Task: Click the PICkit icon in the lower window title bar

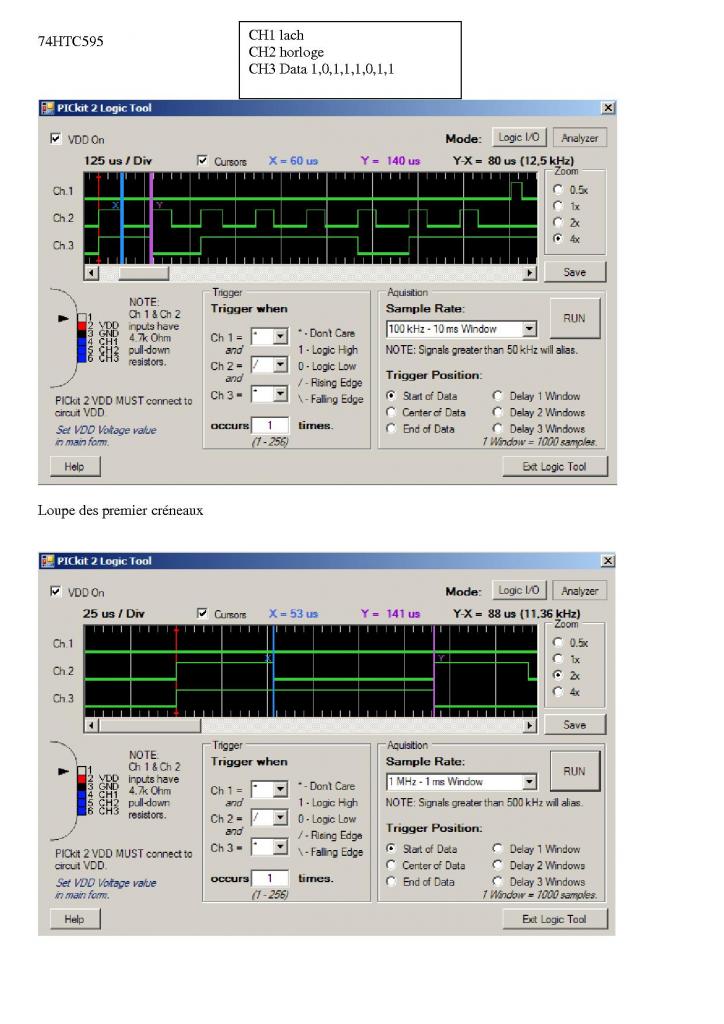Action: [47, 561]
